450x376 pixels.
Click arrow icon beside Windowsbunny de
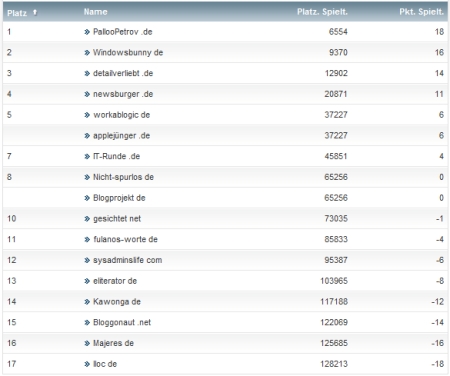point(87,53)
